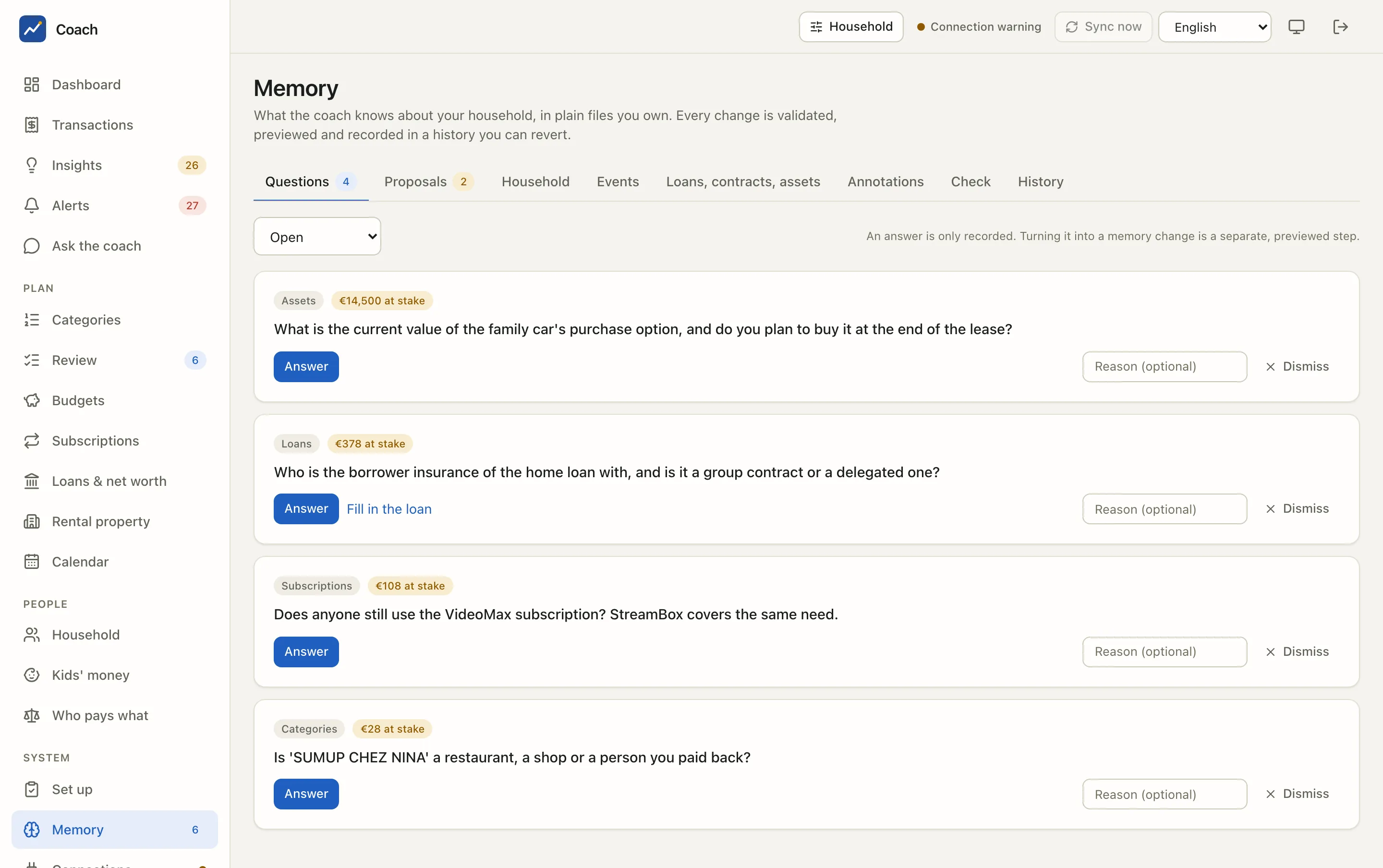Image resolution: width=1383 pixels, height=868 pixels.
Task: Switch to the Events tab
Action: click(x=618, y=181)
